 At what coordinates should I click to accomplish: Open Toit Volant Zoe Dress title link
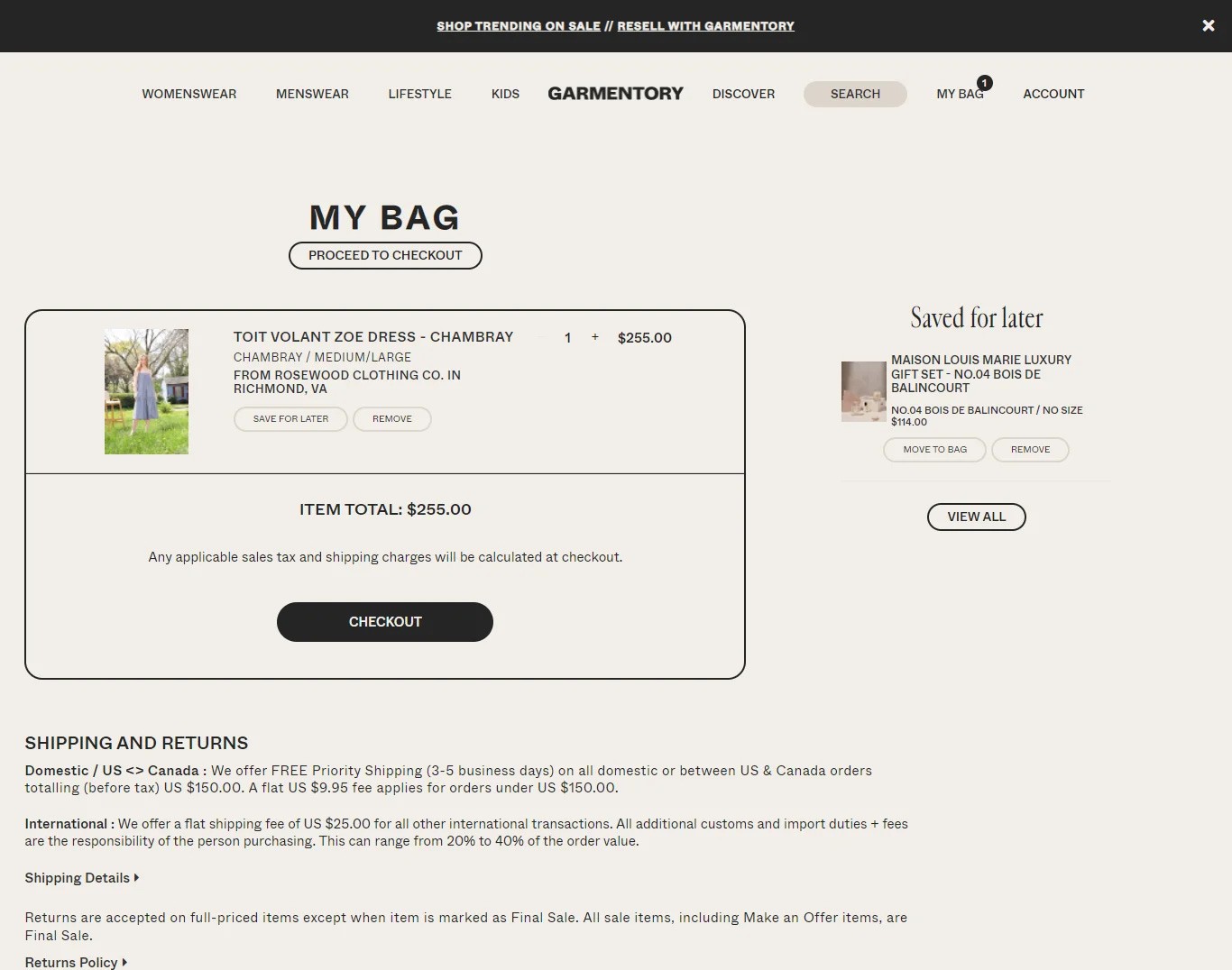coord(373,337)
